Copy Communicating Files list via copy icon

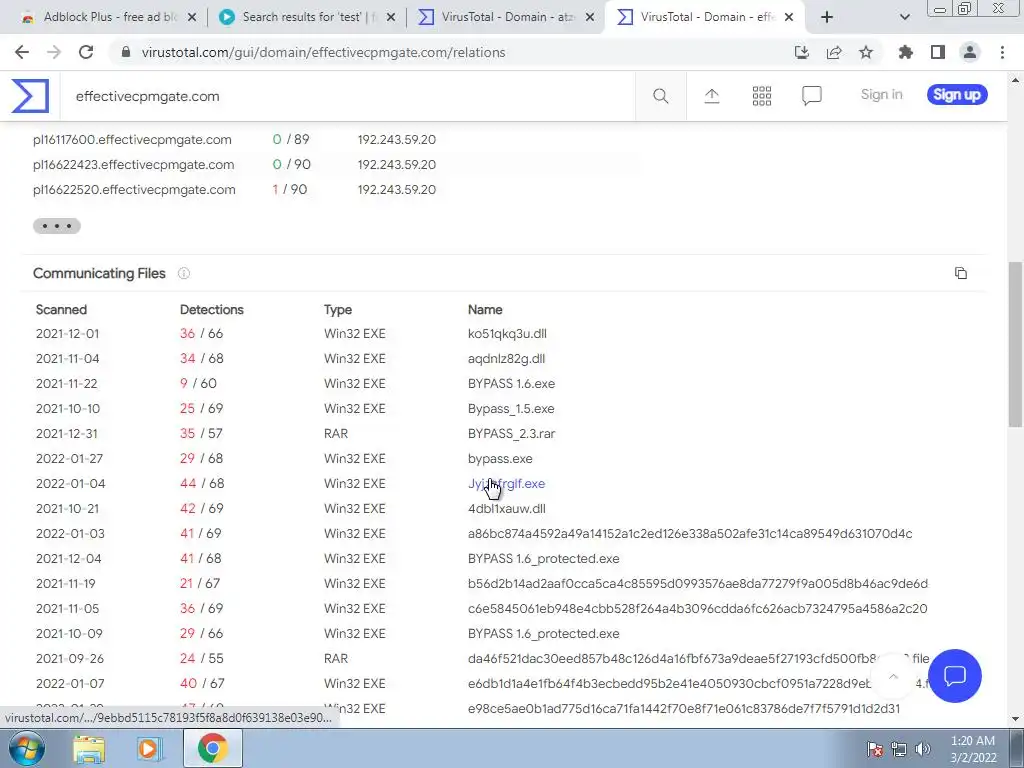coord(961,273)
